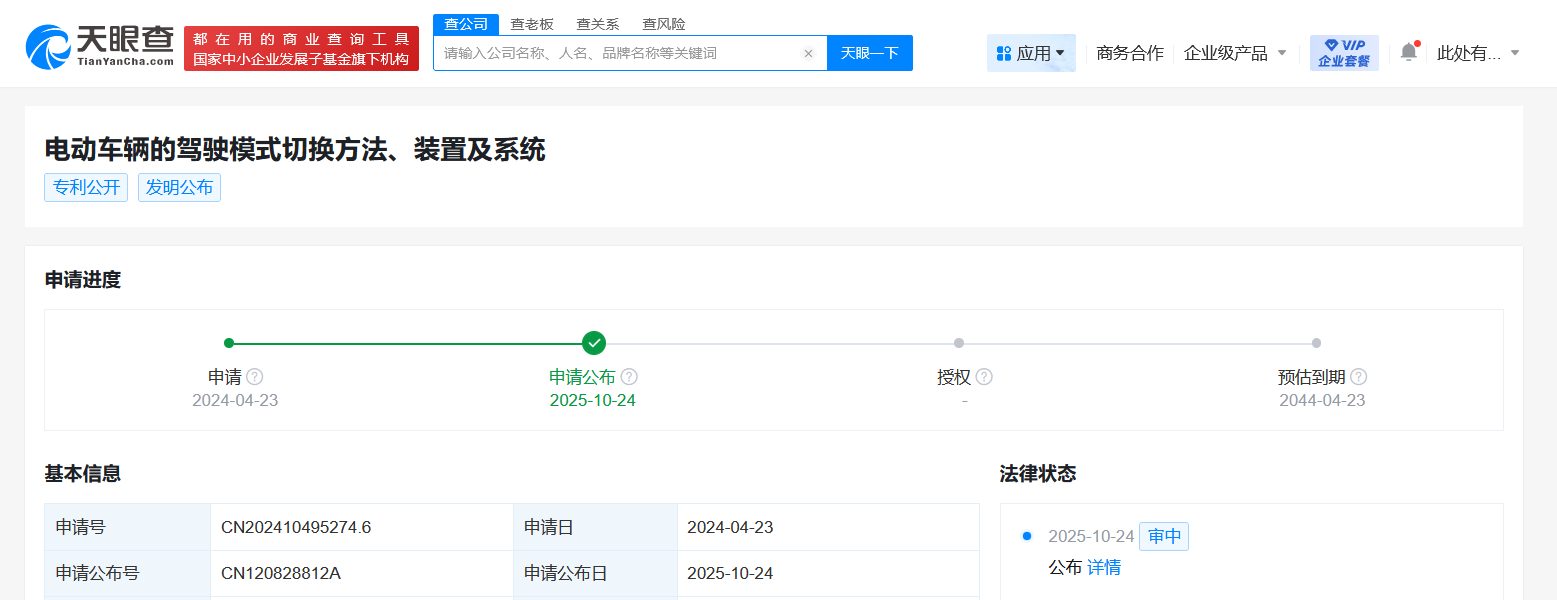Click the 审中 status label
Screen dimensions: 1557x600
(x=1163, y=536)
